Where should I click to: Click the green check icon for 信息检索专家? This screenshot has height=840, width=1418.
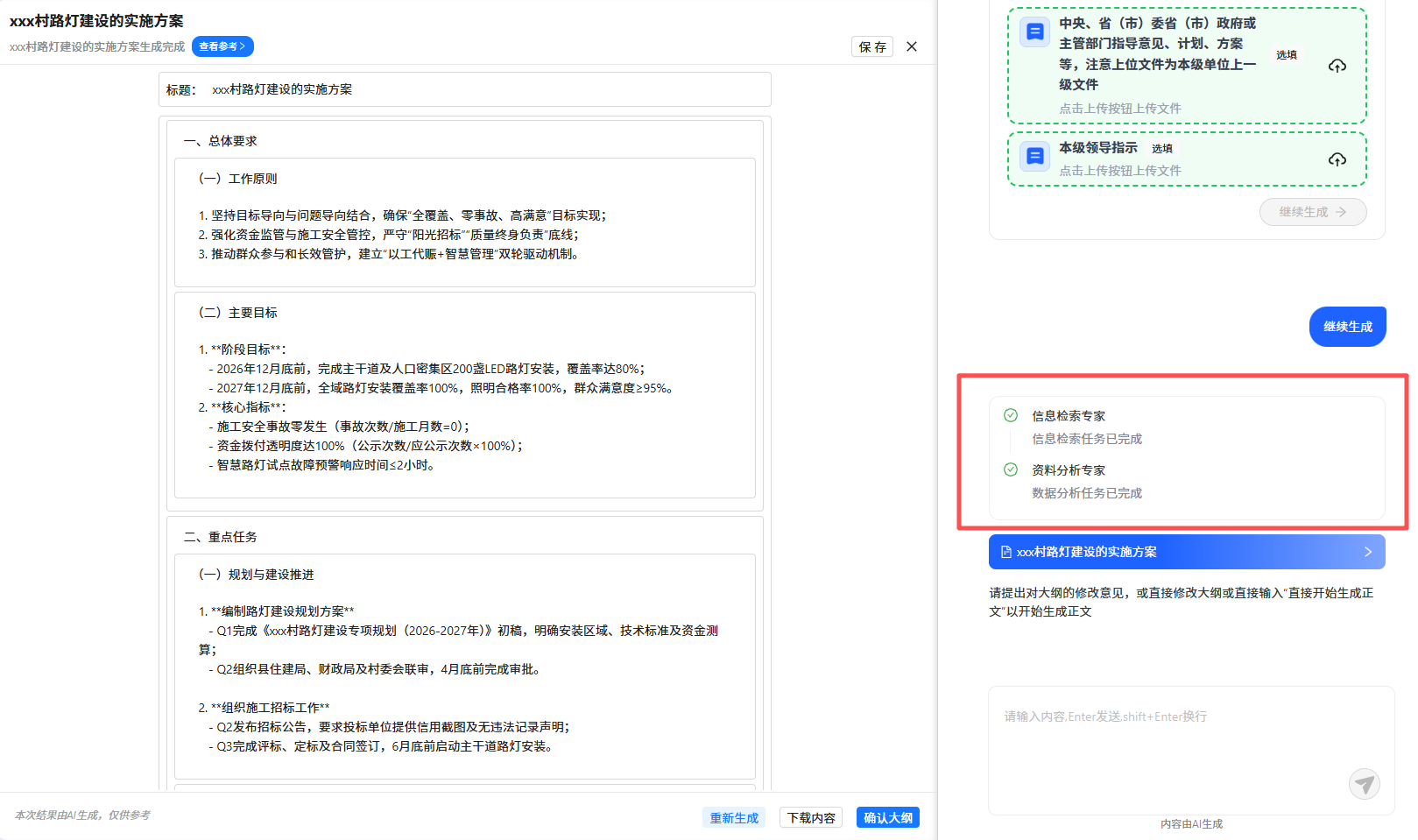pyautogui.click(x=1011, y=415)
